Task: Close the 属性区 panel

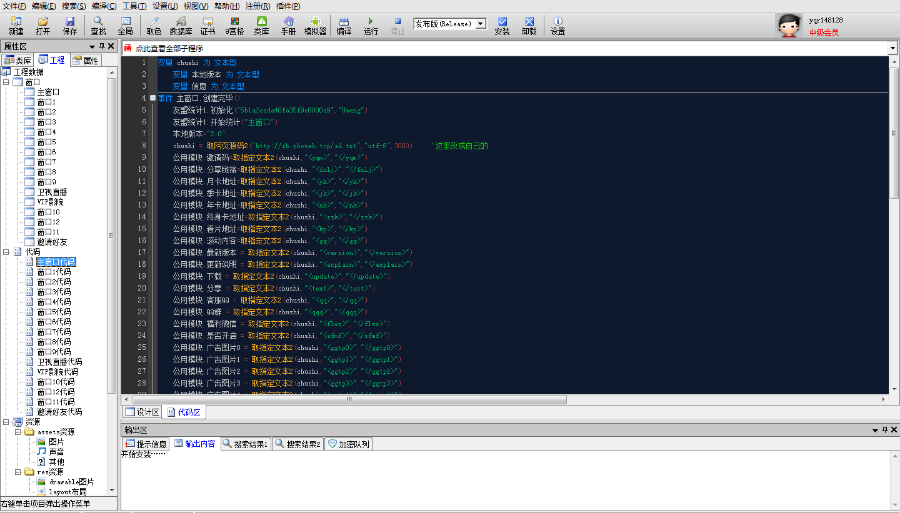Action: pyautogui.click(x=111, y=46)
